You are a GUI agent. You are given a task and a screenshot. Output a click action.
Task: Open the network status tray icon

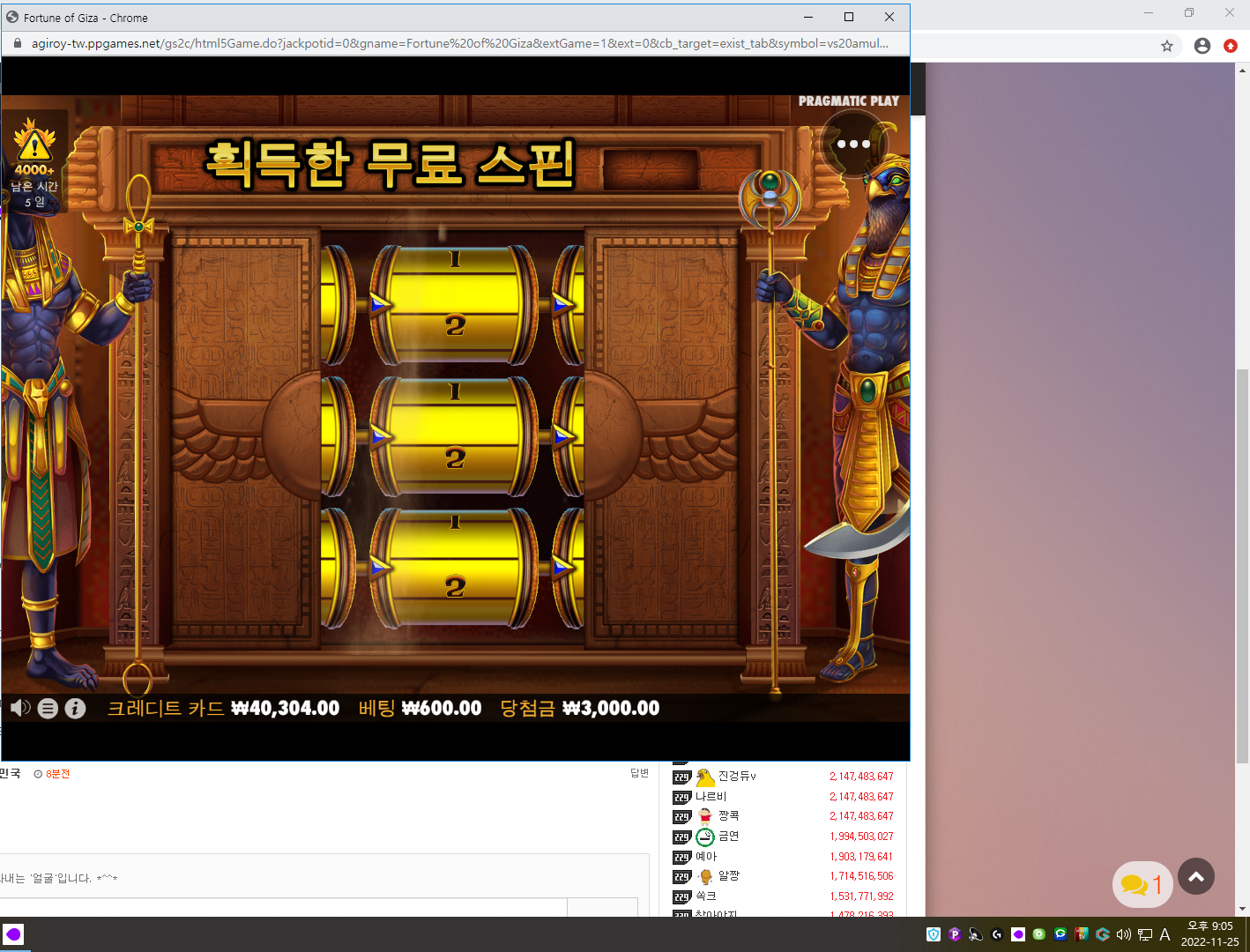pyautogui.click(x=1145, y=934)
